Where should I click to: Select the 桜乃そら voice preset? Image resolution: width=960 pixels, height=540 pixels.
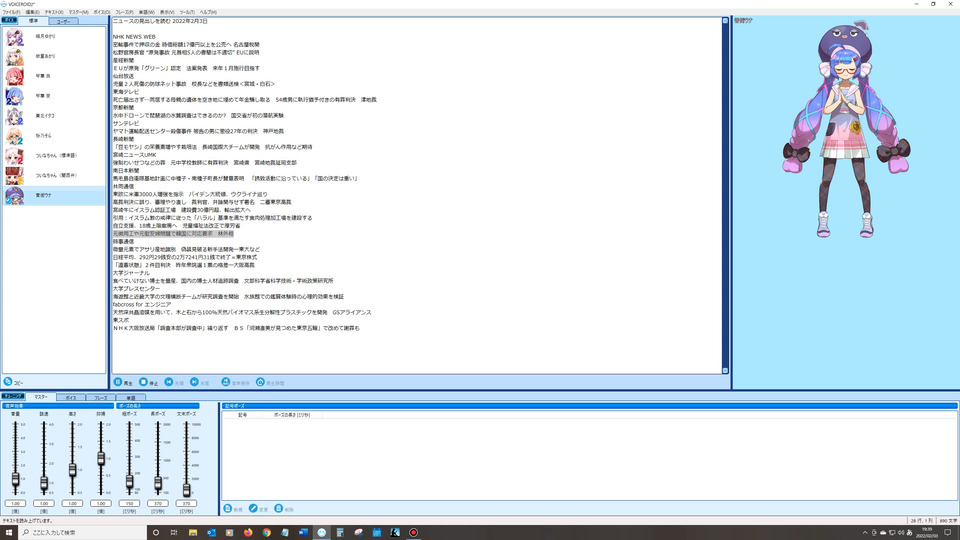(x=54, y=136)
